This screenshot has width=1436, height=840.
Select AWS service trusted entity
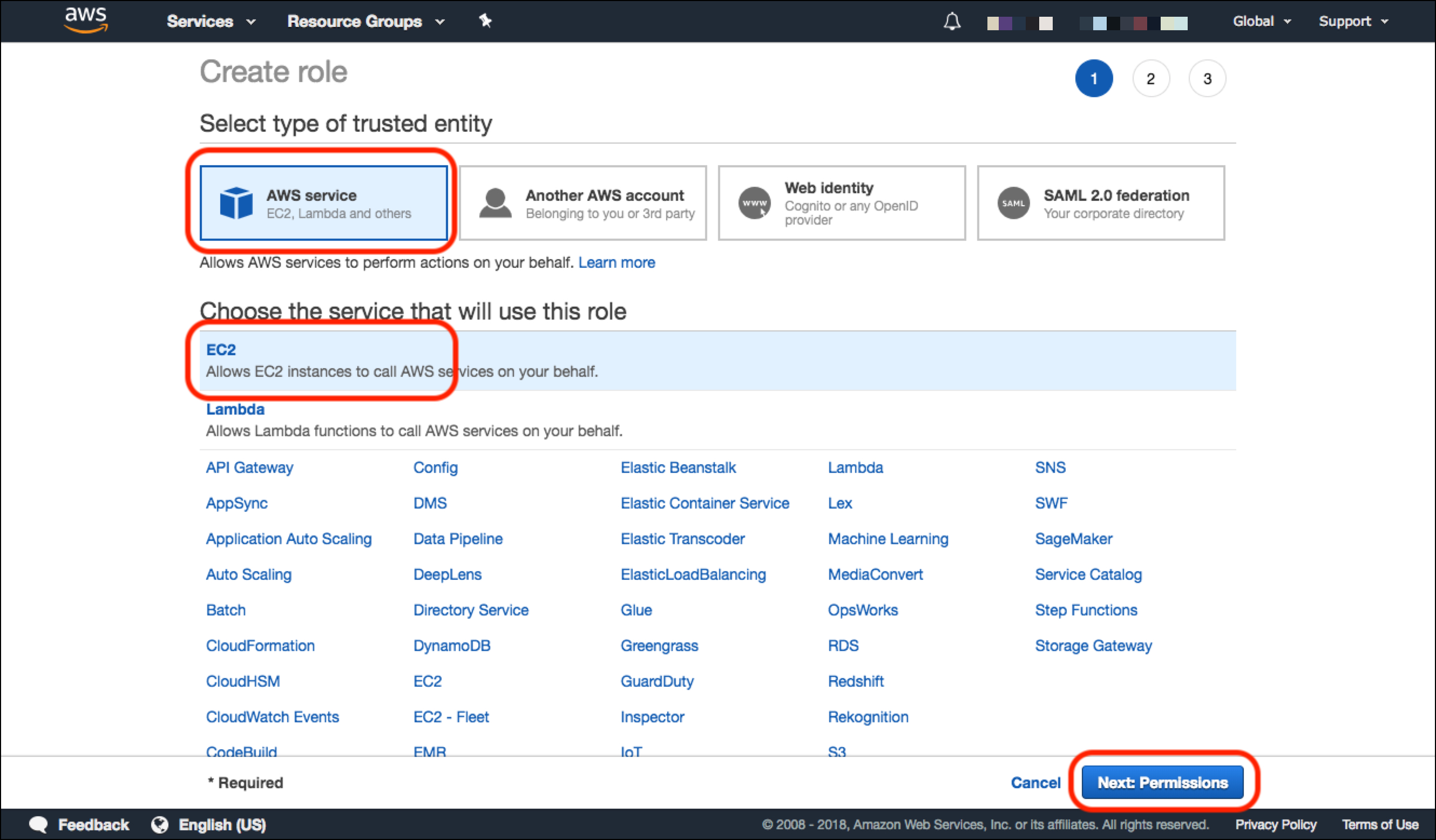click(x=323, y=204)
